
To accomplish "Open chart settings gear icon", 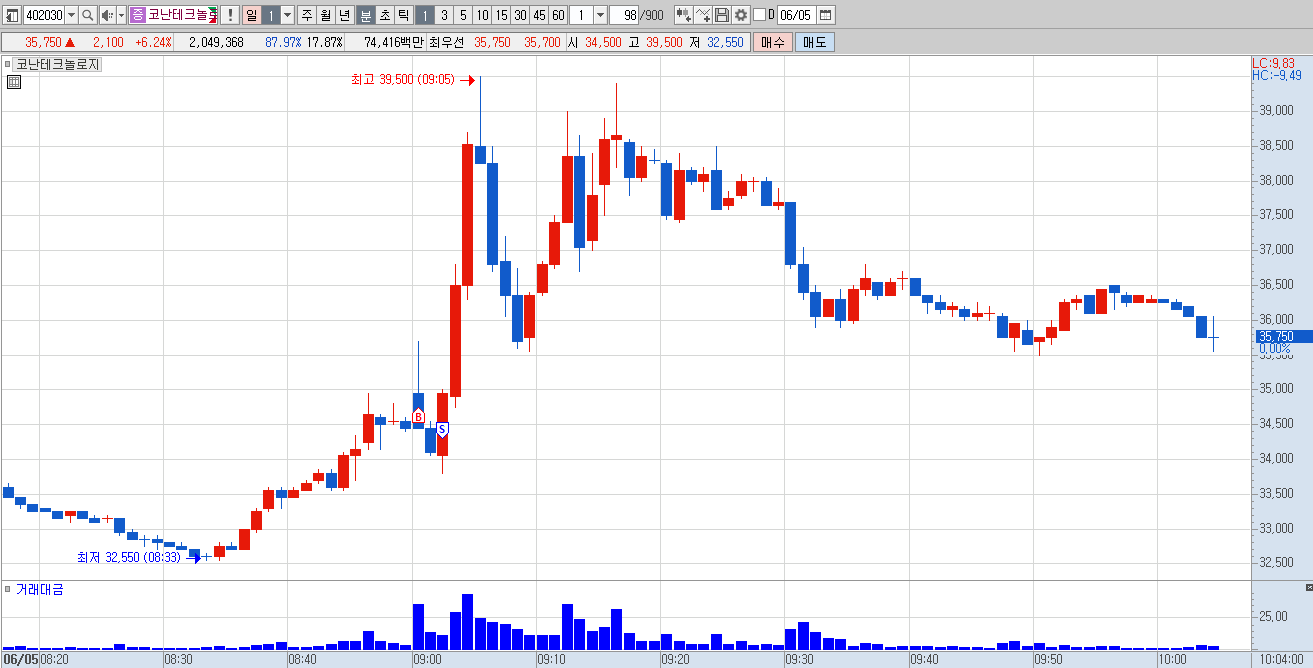I will [x=741, y=15].
